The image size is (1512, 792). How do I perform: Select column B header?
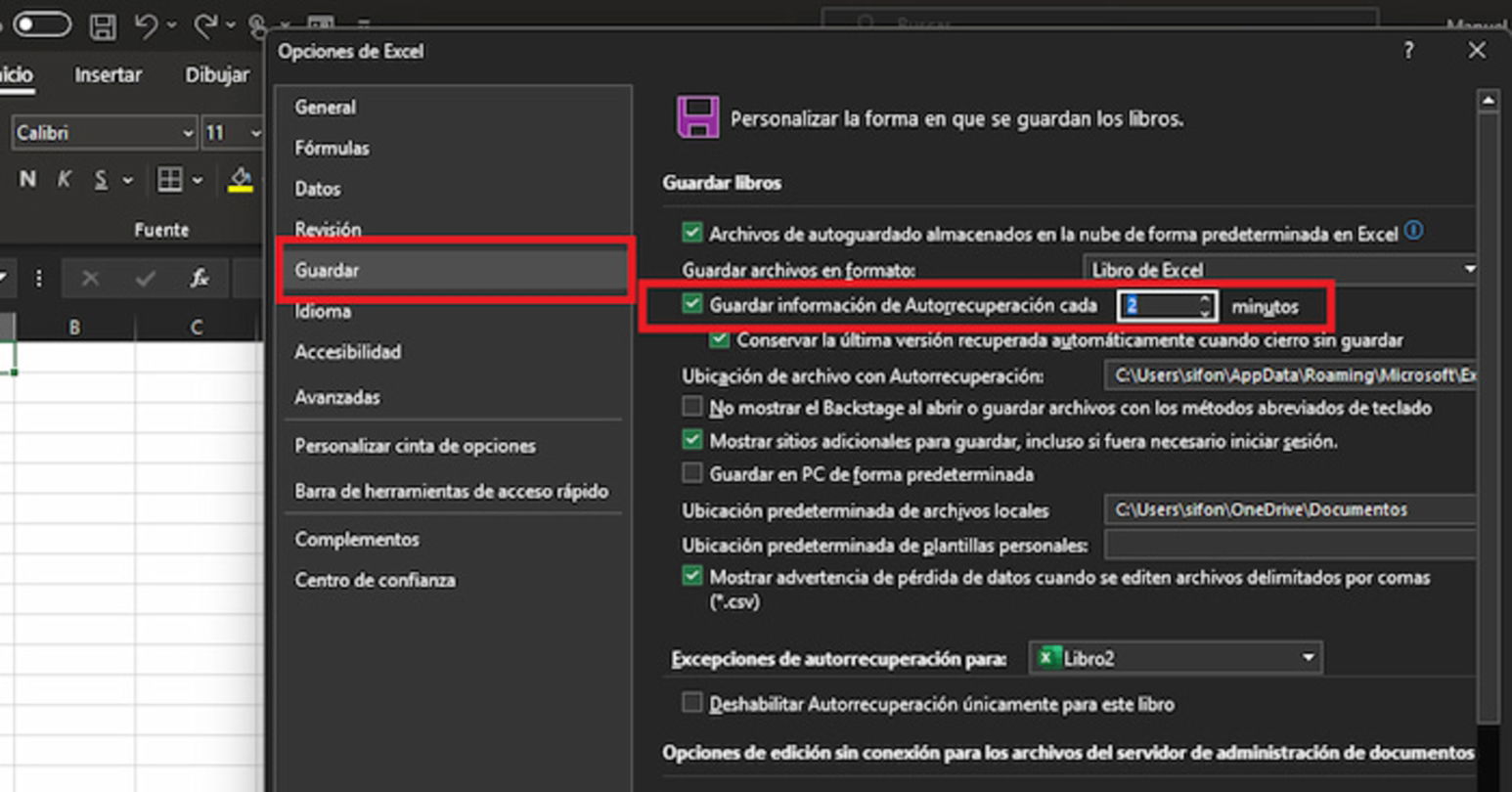pyautogui.click(x=74, y=328)
